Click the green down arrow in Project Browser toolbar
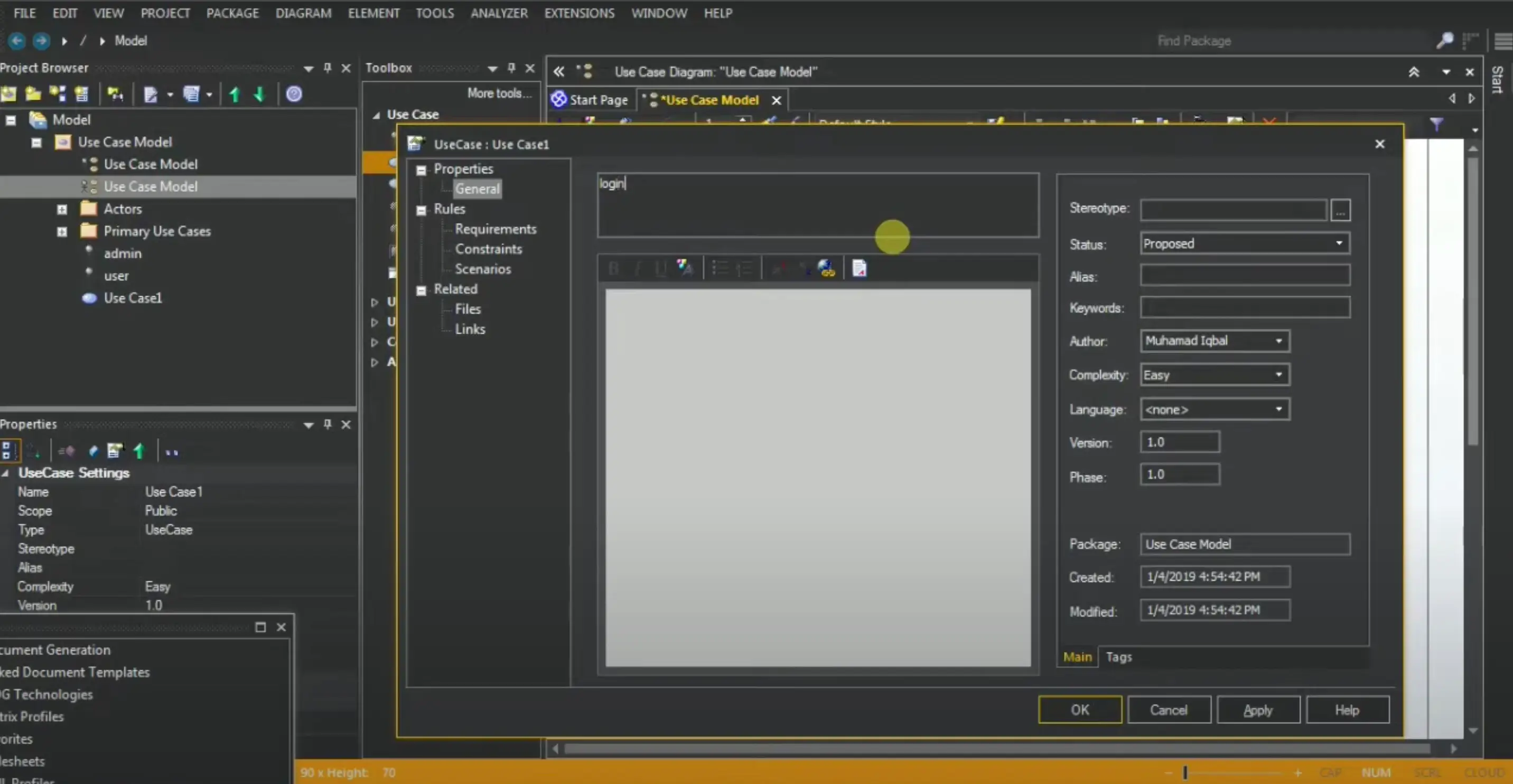The image size is (1513, 784). click(x=259, y=94)
